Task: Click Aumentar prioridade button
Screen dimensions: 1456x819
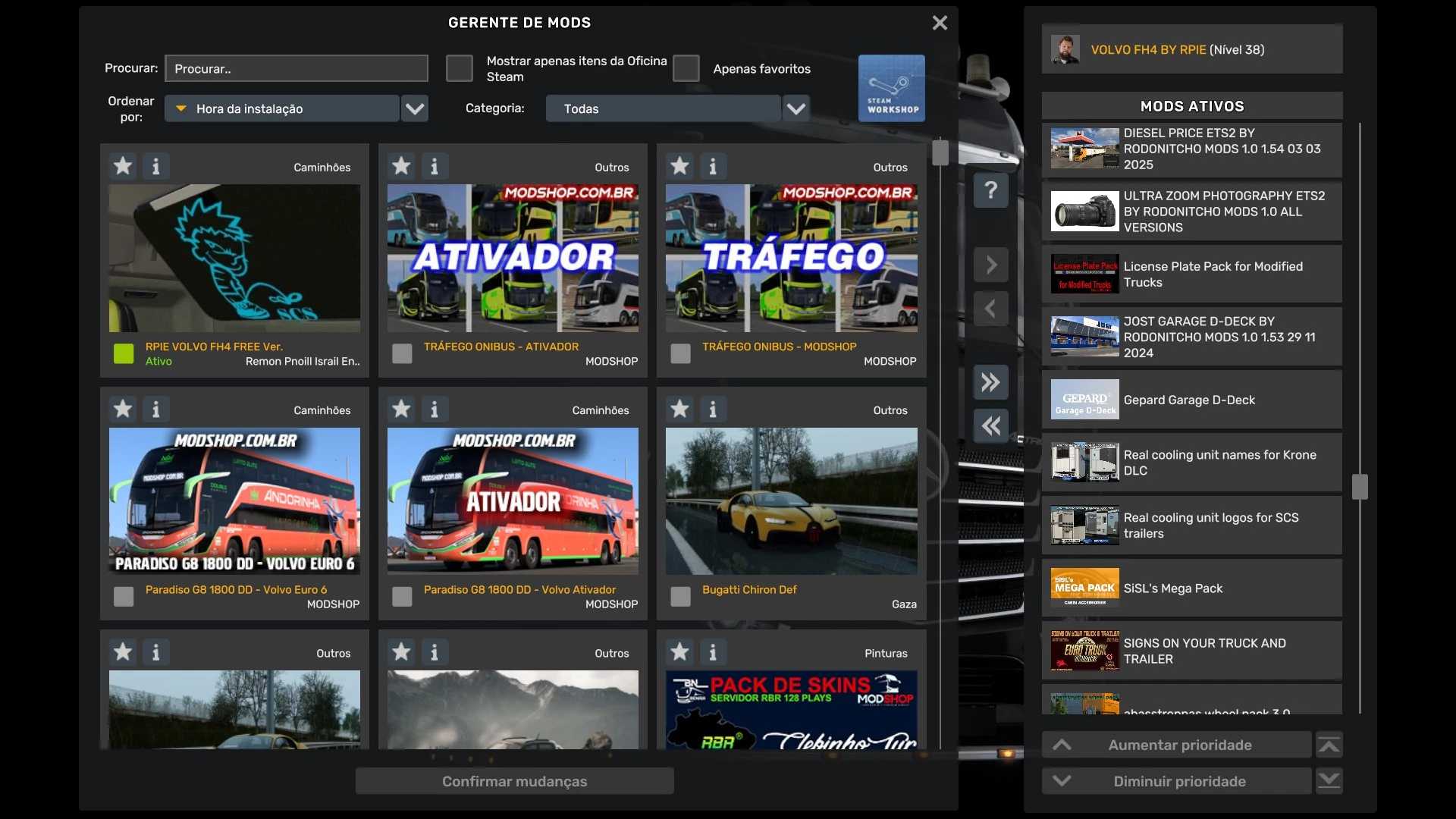Action: tap(1178, 745)
